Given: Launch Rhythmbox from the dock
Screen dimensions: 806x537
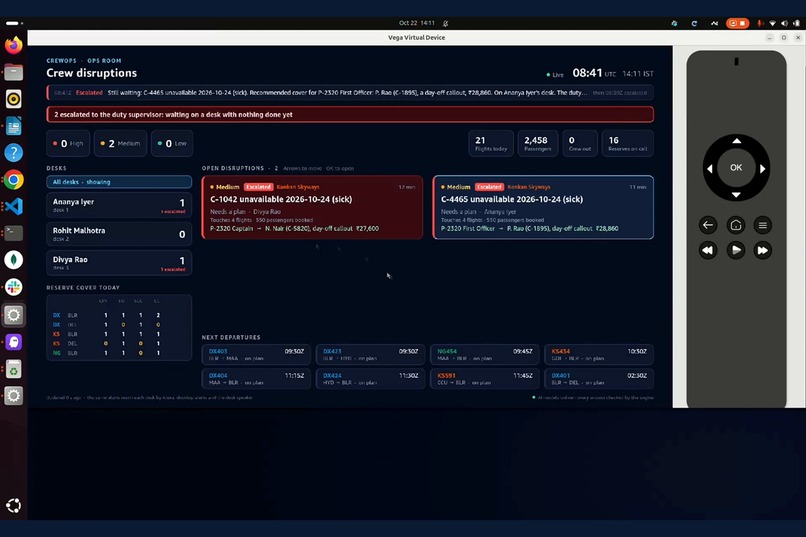Looking at the screenshot, I should 13,99.
